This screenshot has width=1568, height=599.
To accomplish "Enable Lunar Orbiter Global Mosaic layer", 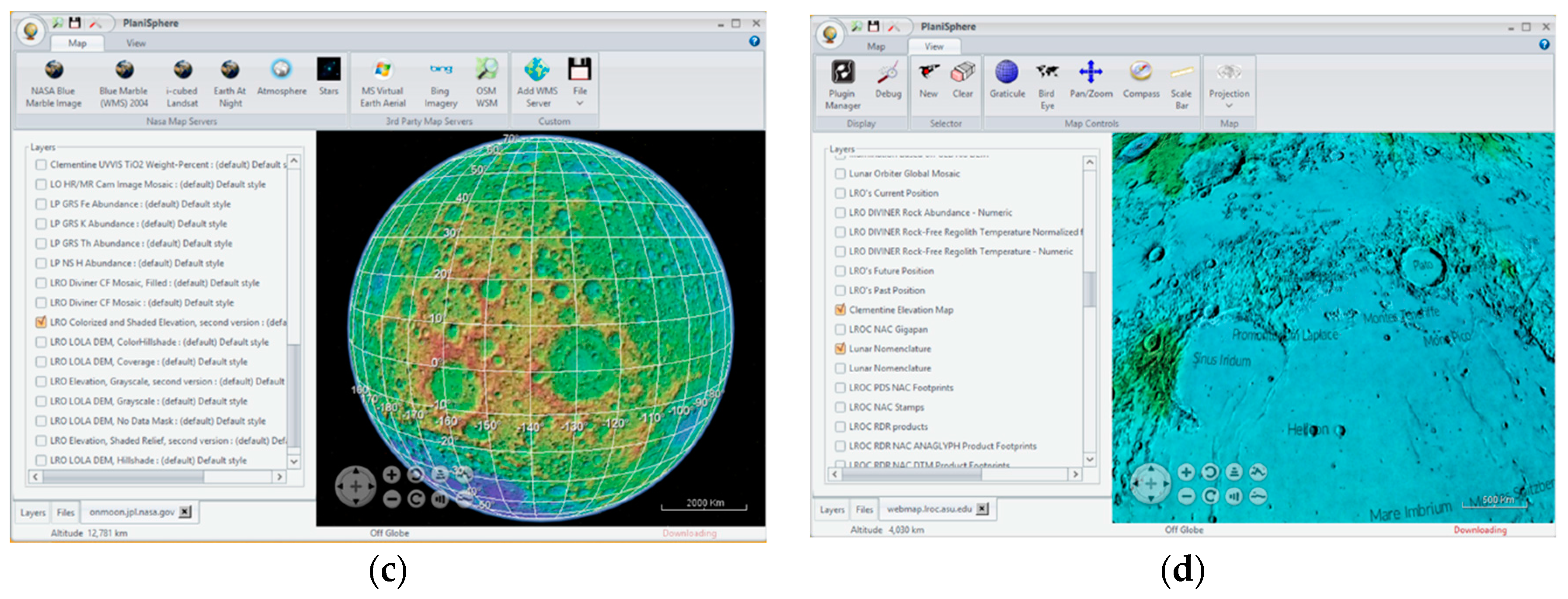I will point(840,174).
